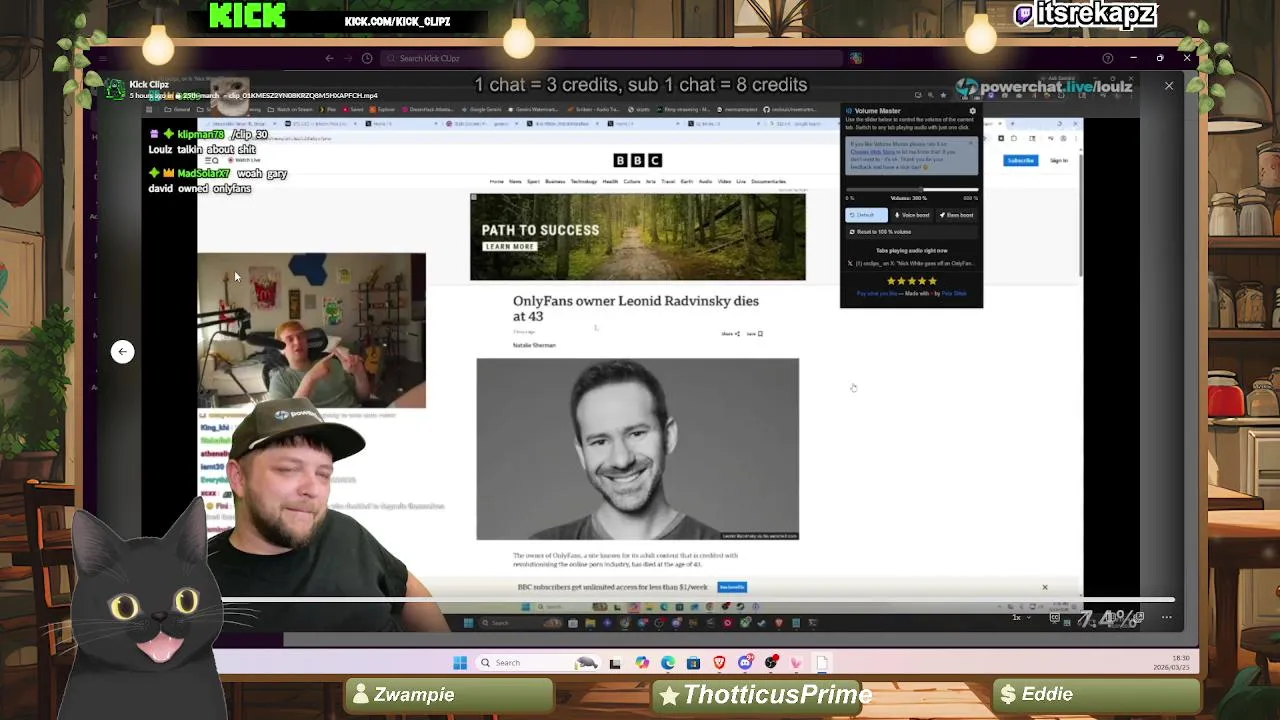Open more options on the video player
Image resolution: width=1280 pixels, height=720 pixels.
(x=1166, y=617)
